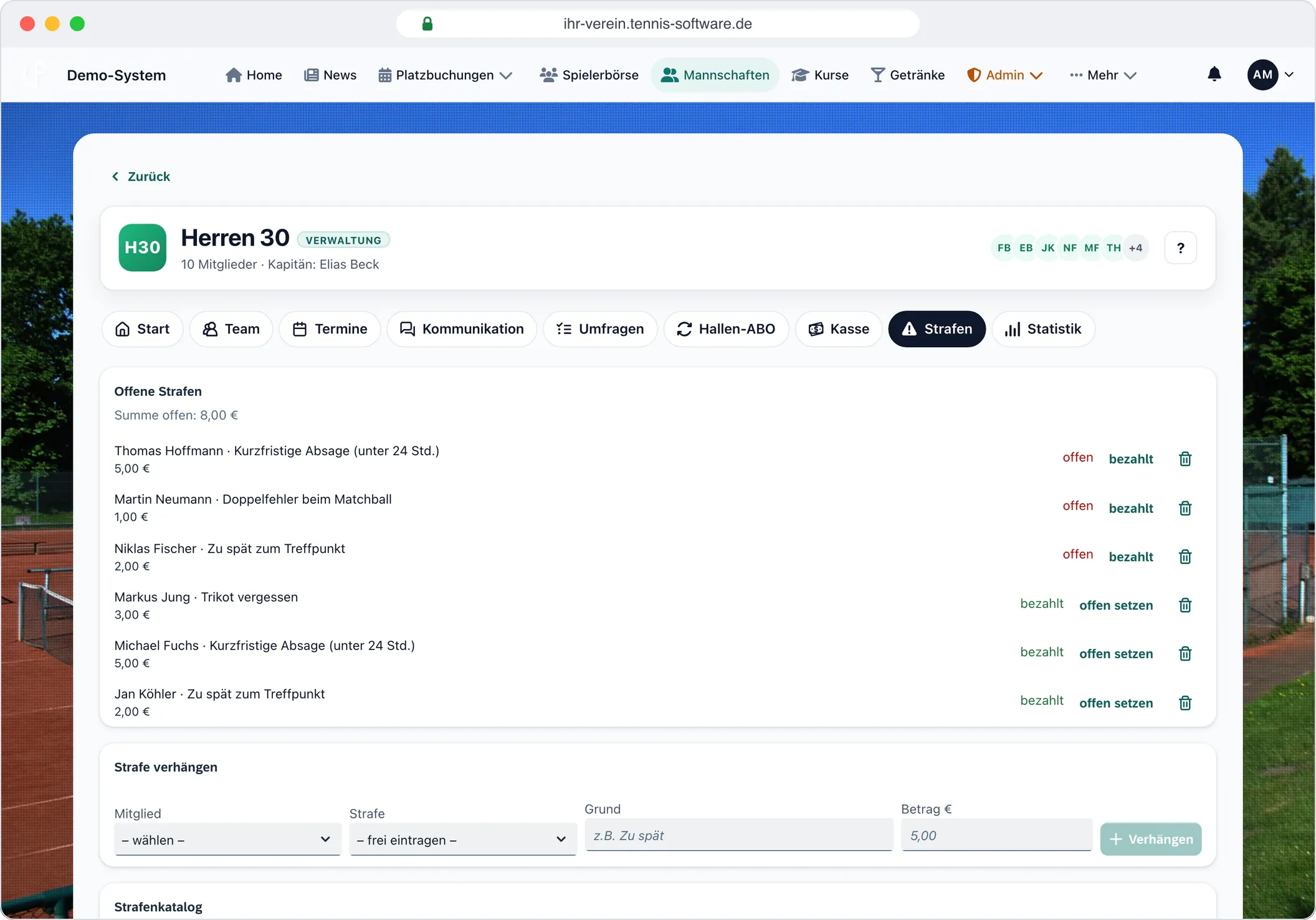Show the +4 additional members badge
The height and width of the screenshot is (920, 1316).
1135,248
